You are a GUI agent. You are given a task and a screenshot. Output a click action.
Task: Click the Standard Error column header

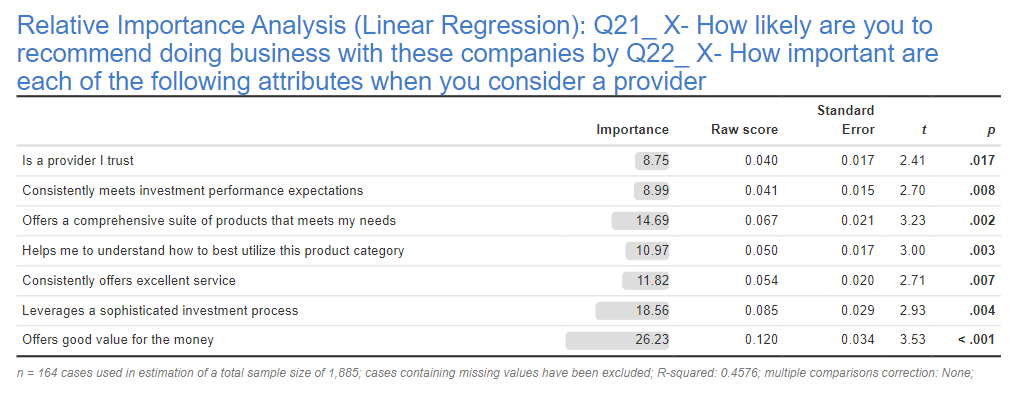click(x=846, y=120)
